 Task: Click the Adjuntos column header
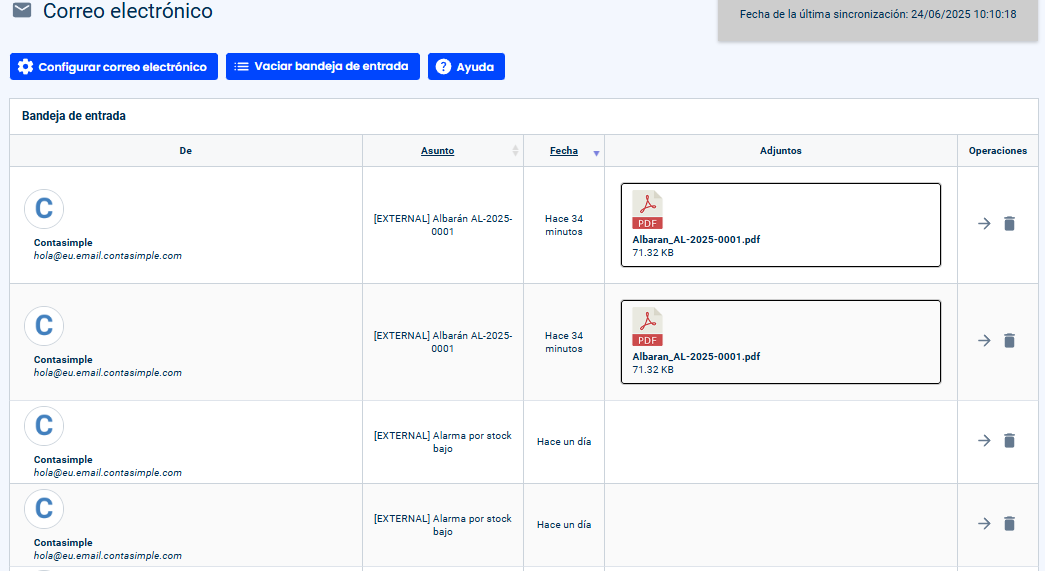click(x=780, y=151)
